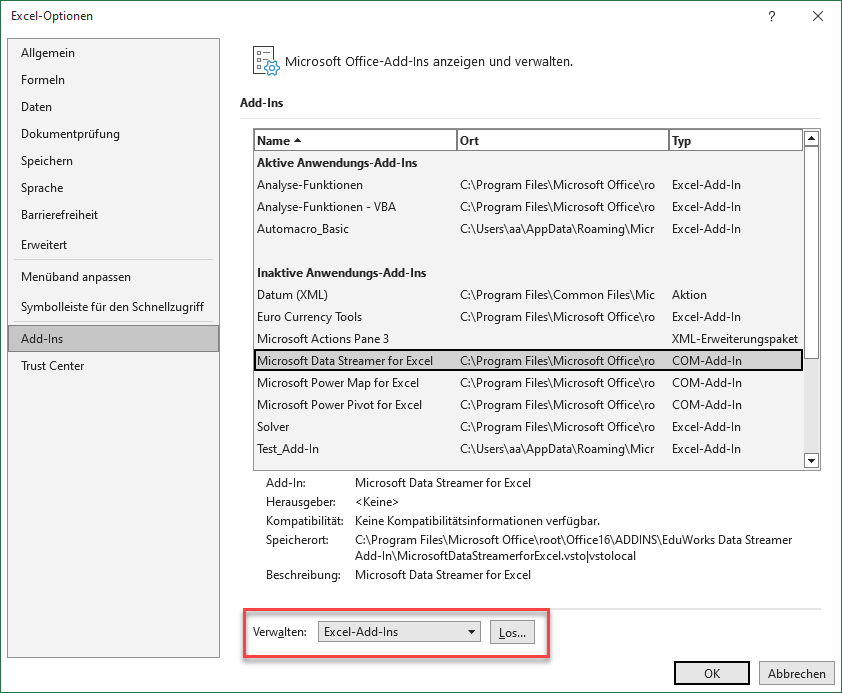The height and width of the screenshot is (693, 842).
Task: Select Analyse-Funktionen - VBA row
Action: [x=528, y=207]
